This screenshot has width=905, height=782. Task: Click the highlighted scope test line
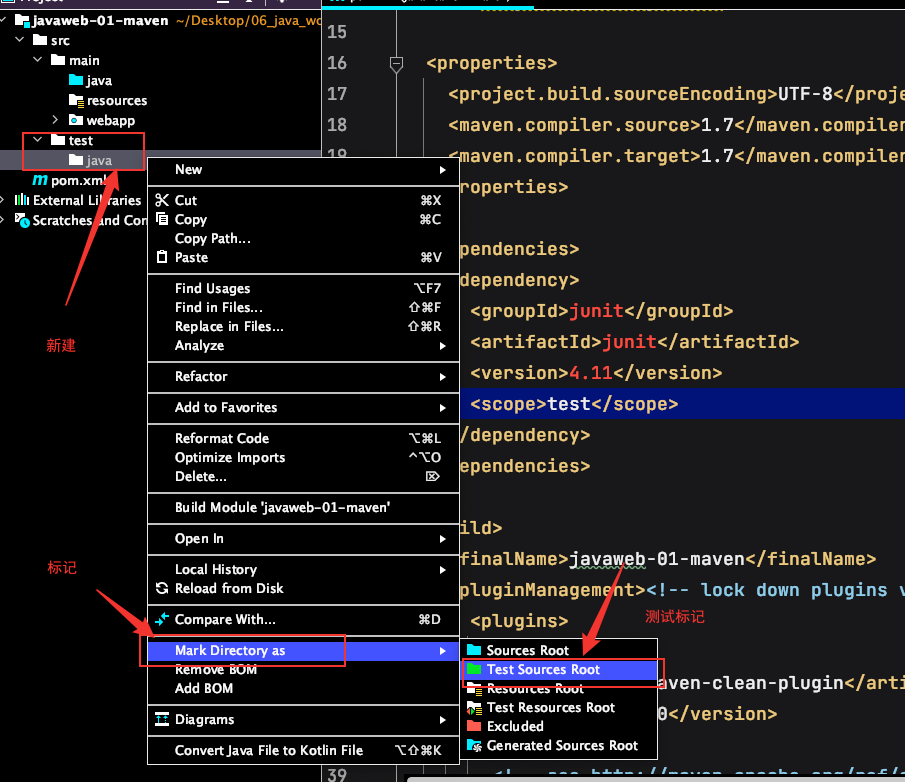coord(682,404)
